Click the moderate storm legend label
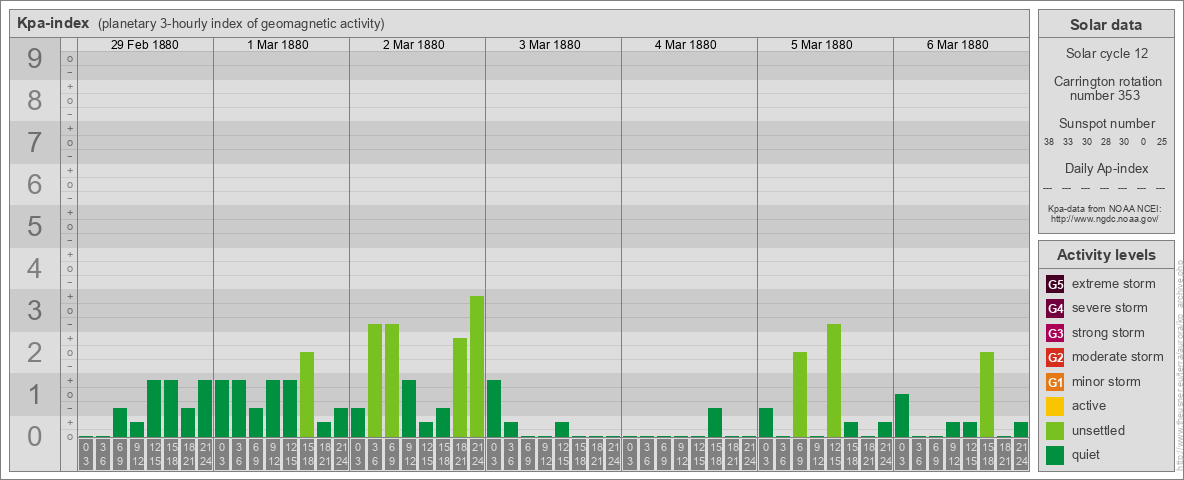Screen dimensions: 1184x480 click(x=1118, y=357)
